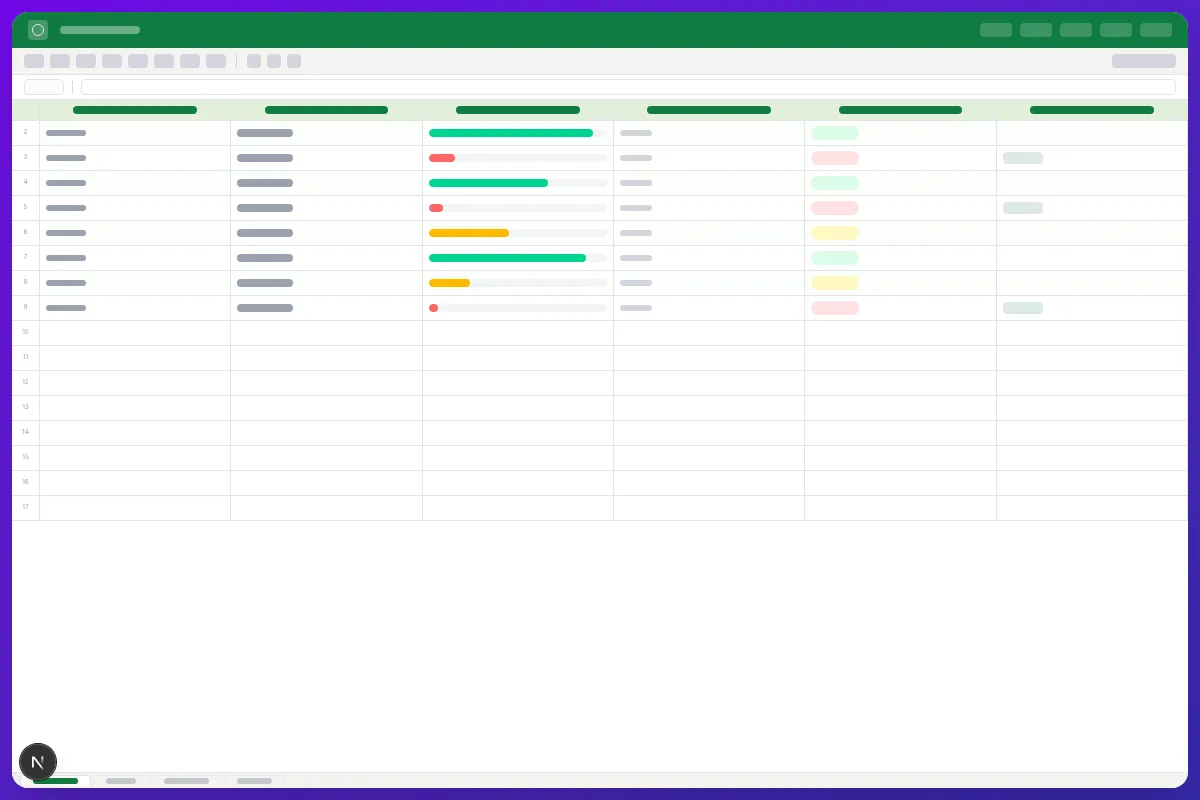
Task: Click the orange progress bar in row 6
Action: (x=469, y=233)
